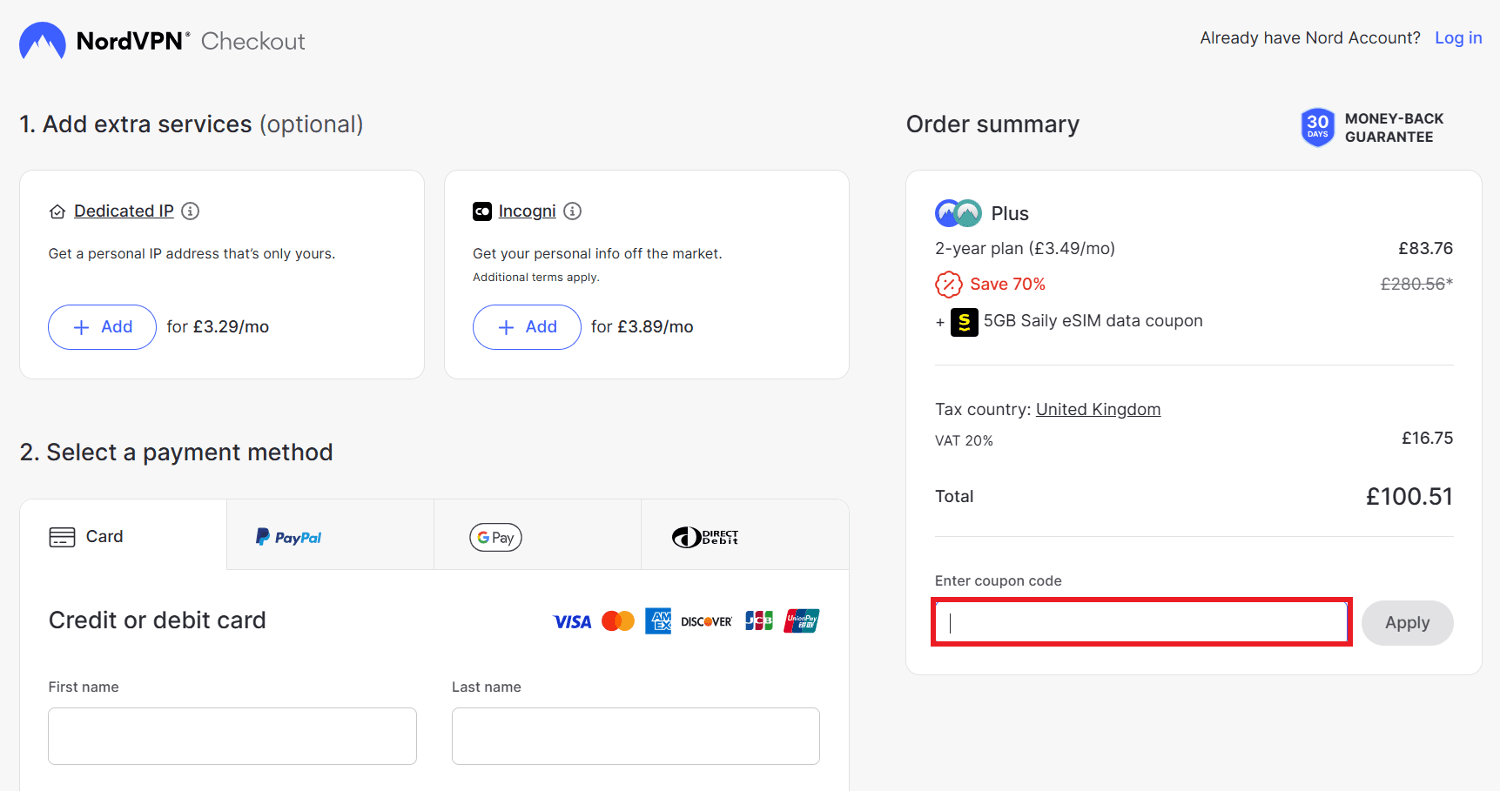Viewport: 1500px width, 791px height.
Task: Click the 5GB Saily eSIM data coupon text
Action: click(1093, 321)
